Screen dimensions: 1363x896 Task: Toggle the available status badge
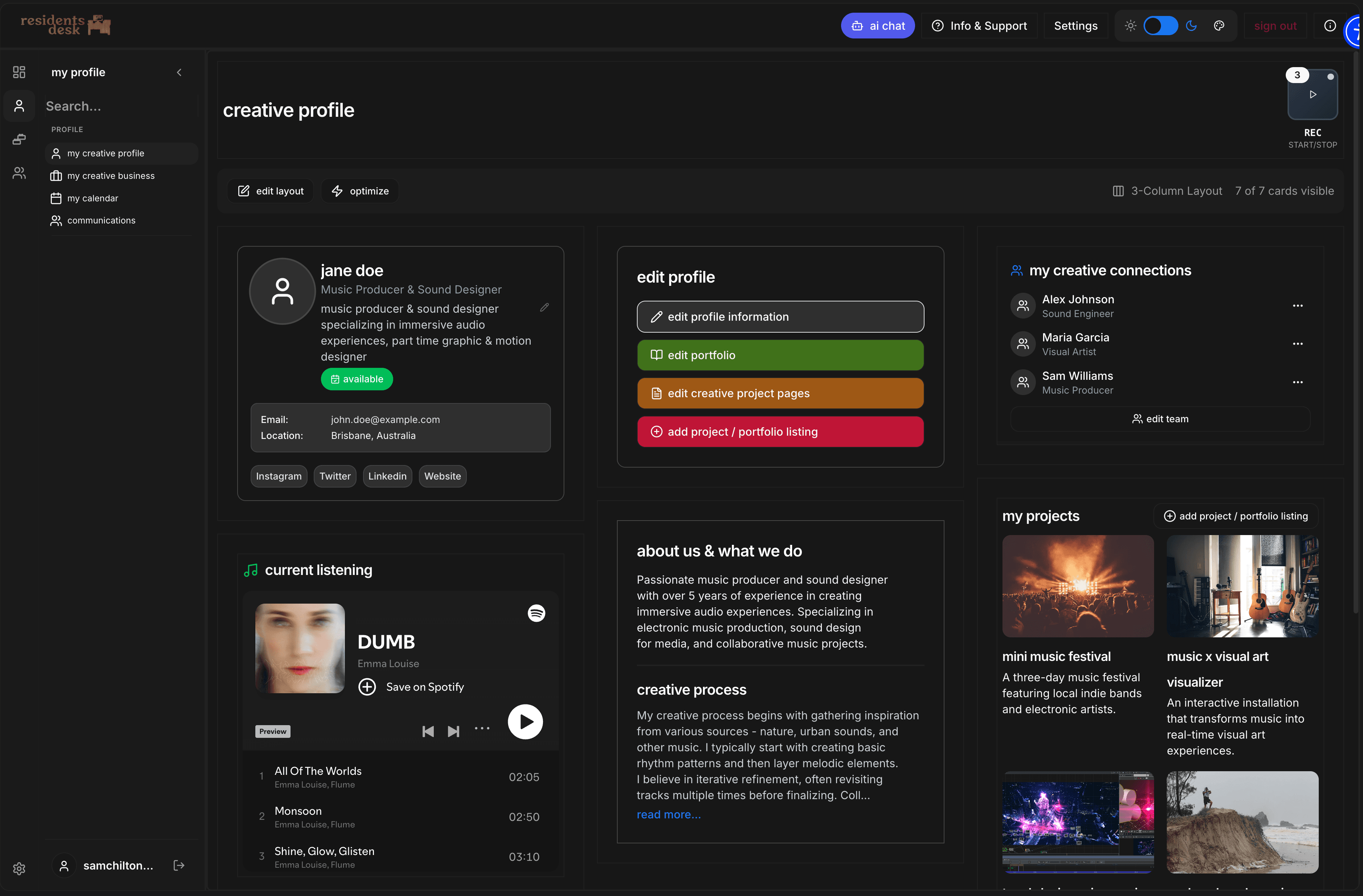[x=356, y=379]
